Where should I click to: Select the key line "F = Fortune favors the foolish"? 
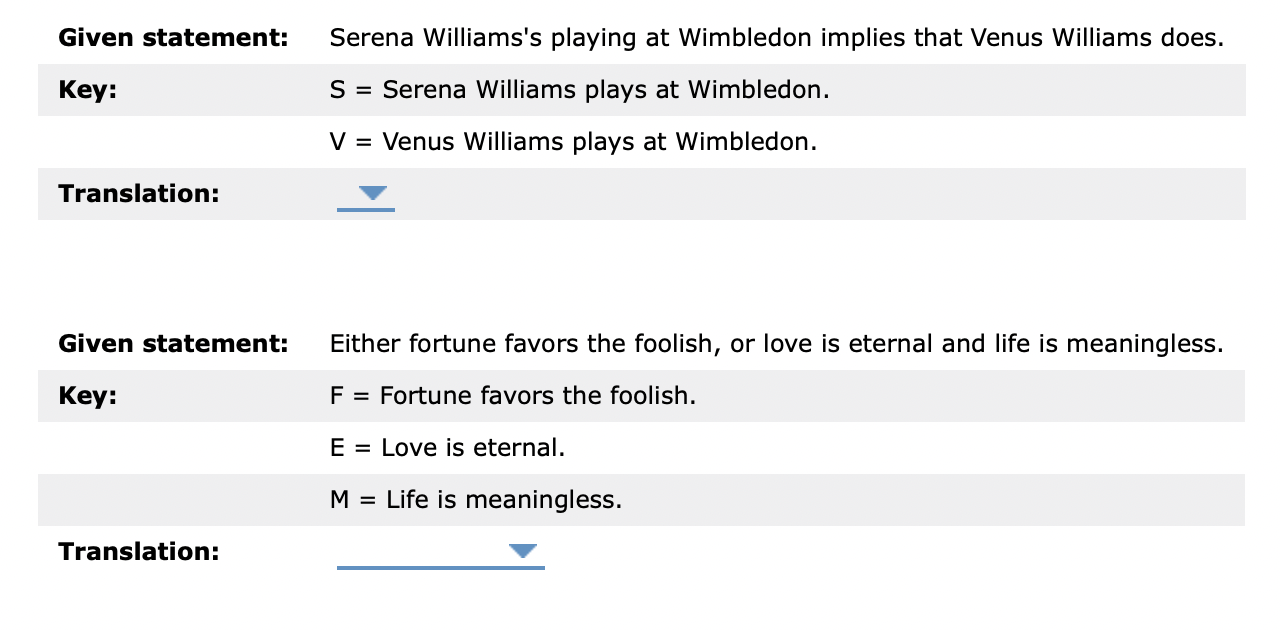(512, 396)
